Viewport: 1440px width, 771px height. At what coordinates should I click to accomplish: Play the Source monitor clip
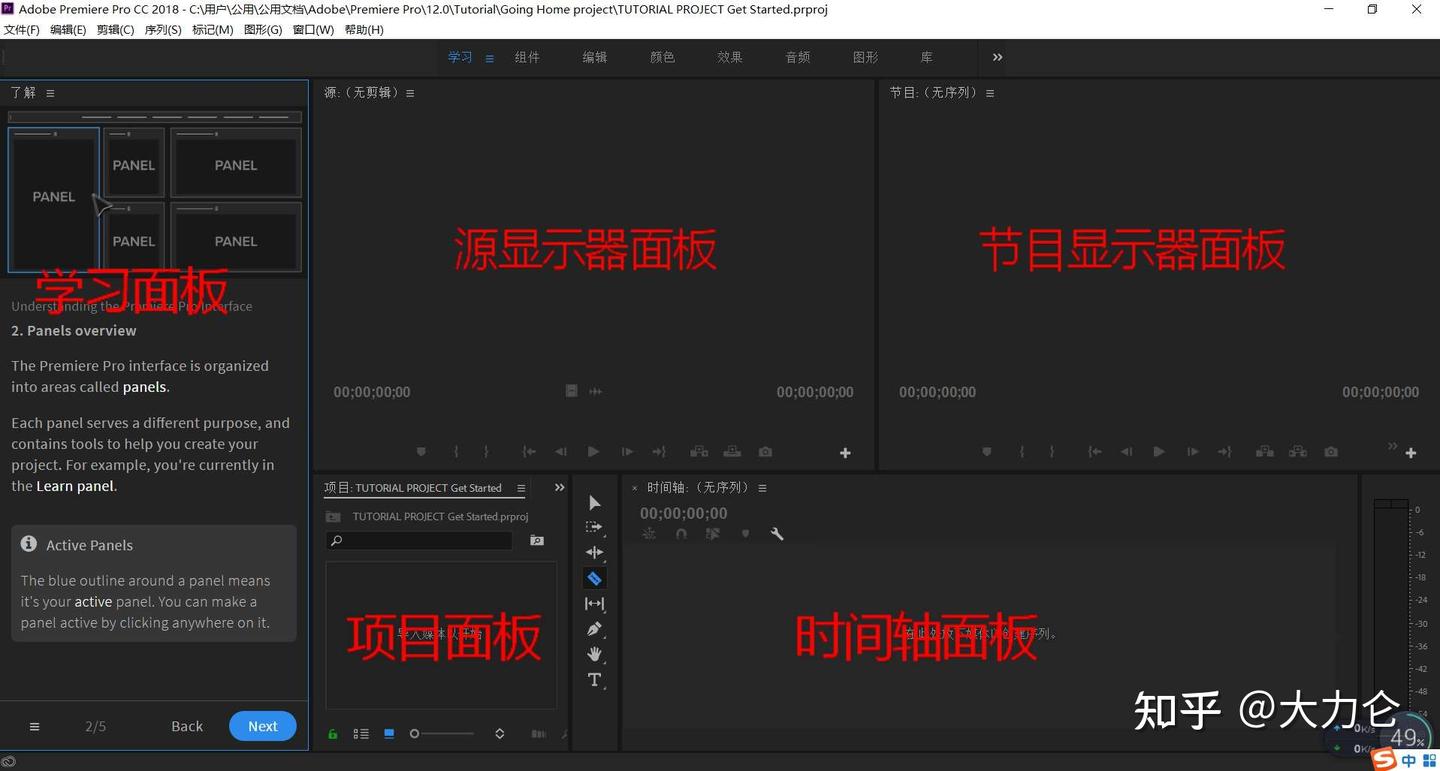pyautogui.click(x=593, y=452)
